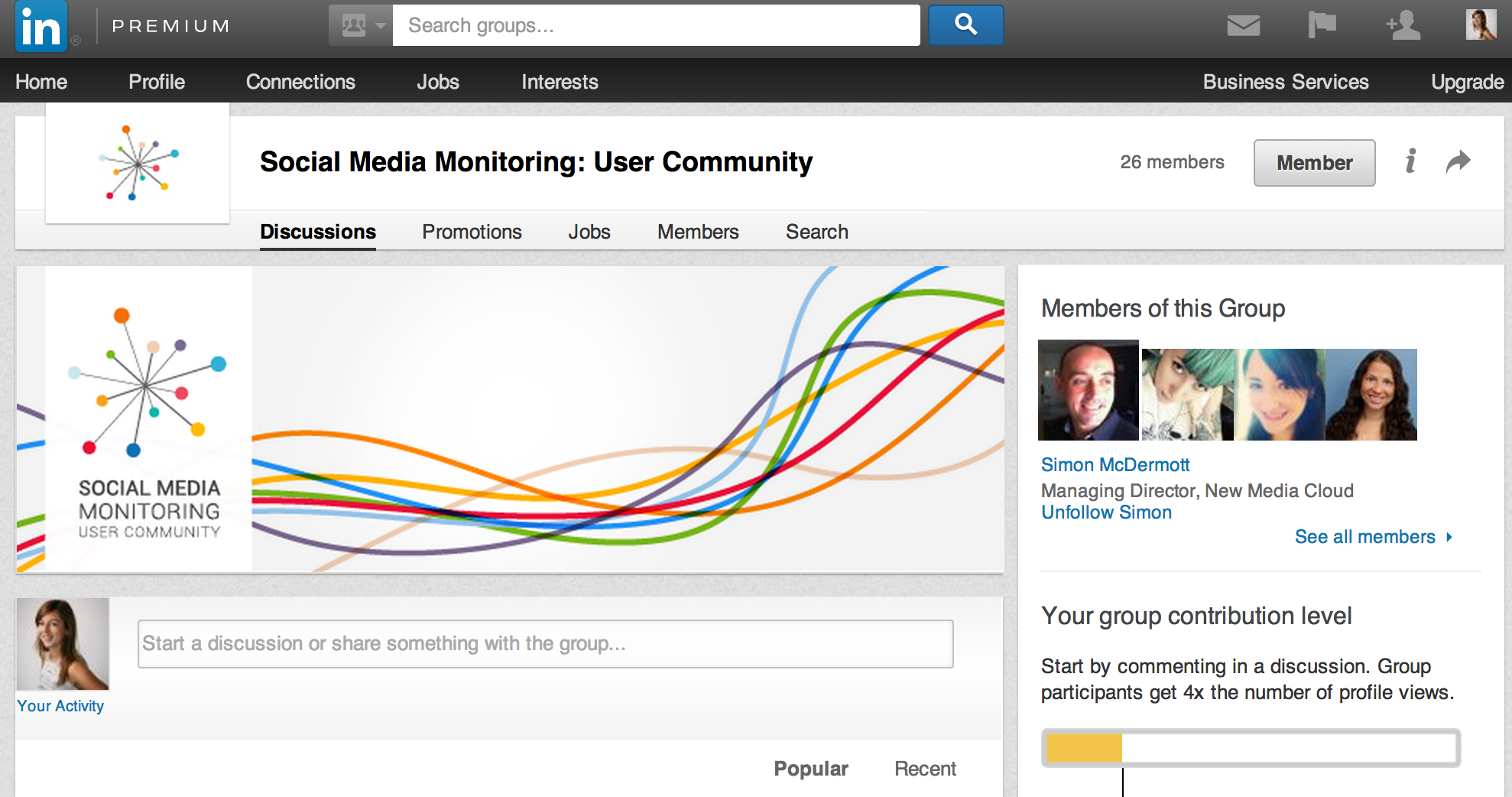Screen dimensions: 1512x797
Task: Open Simon McDermott's profile link
Action: [1115, 465]
